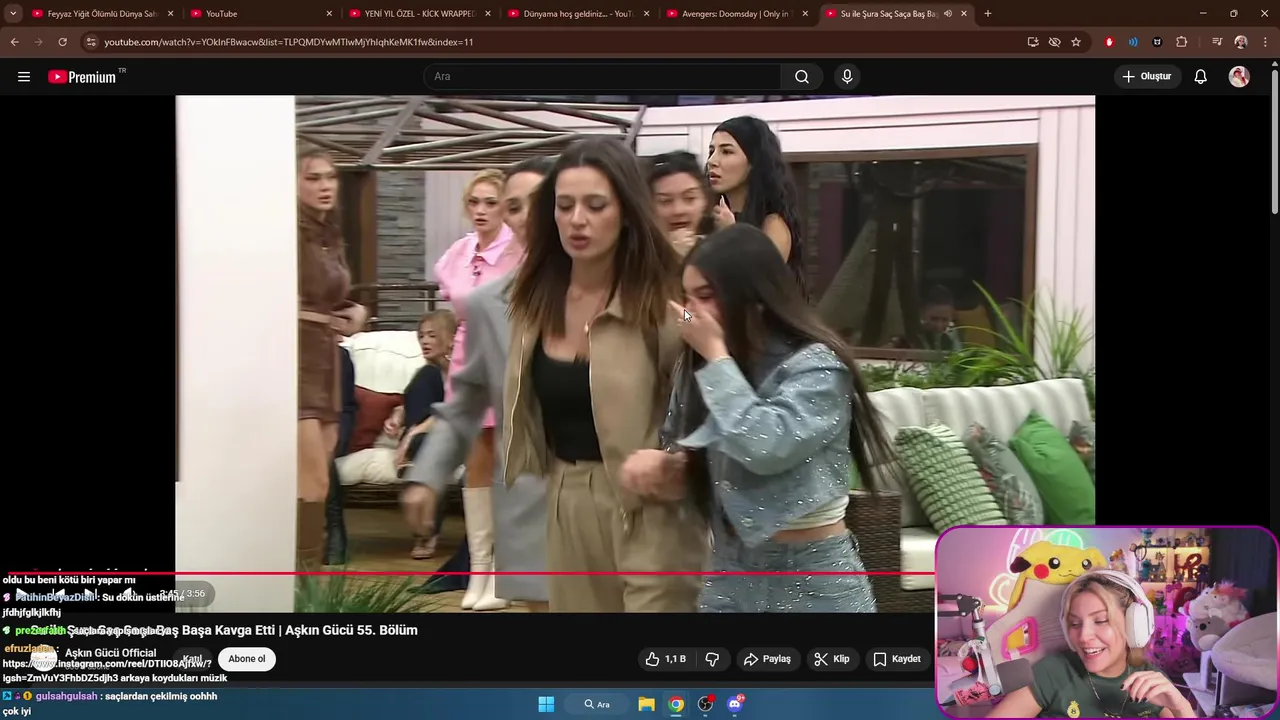Open YouTube account avatar menu
The height and width of the screenshot is (720, 1280).
tap(1239, 77)
